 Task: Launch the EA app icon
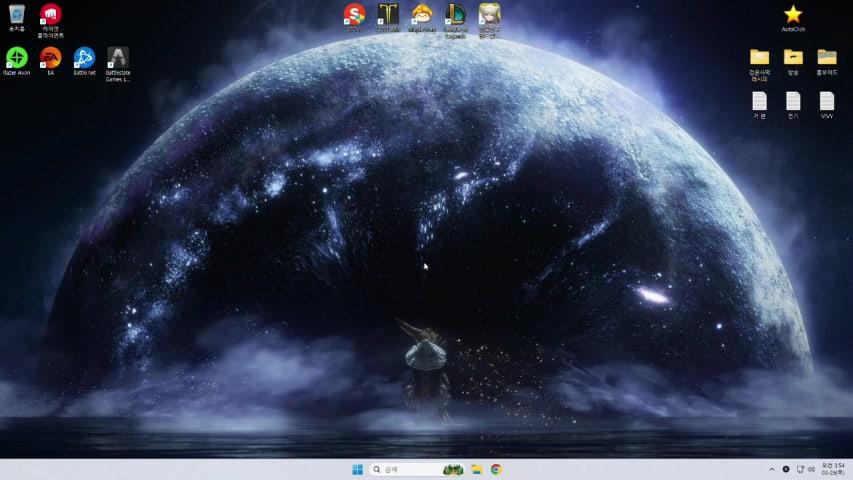pyautogui.click(x=50, y=58)
